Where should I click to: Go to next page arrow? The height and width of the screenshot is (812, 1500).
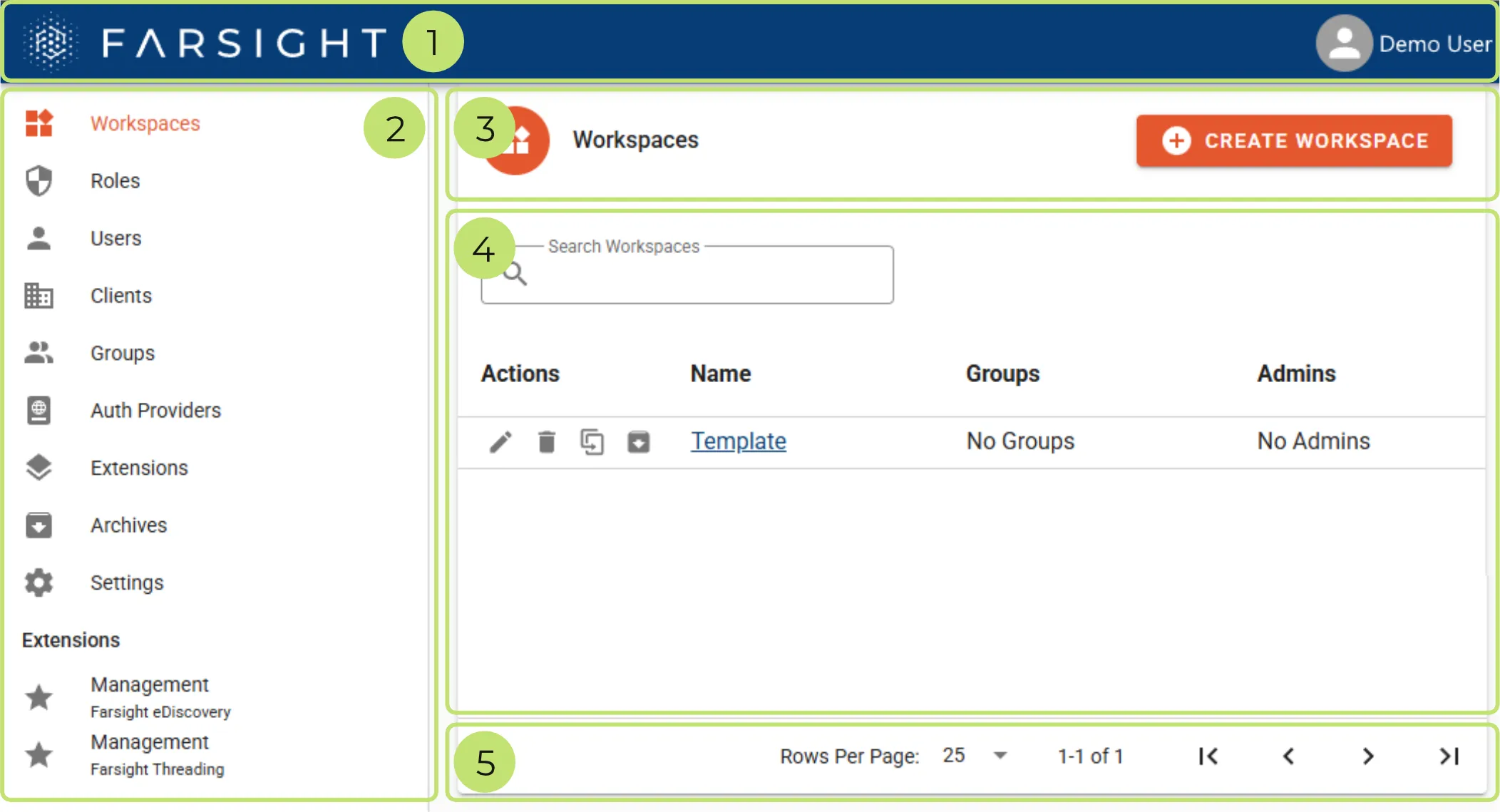coord(1367,756)
